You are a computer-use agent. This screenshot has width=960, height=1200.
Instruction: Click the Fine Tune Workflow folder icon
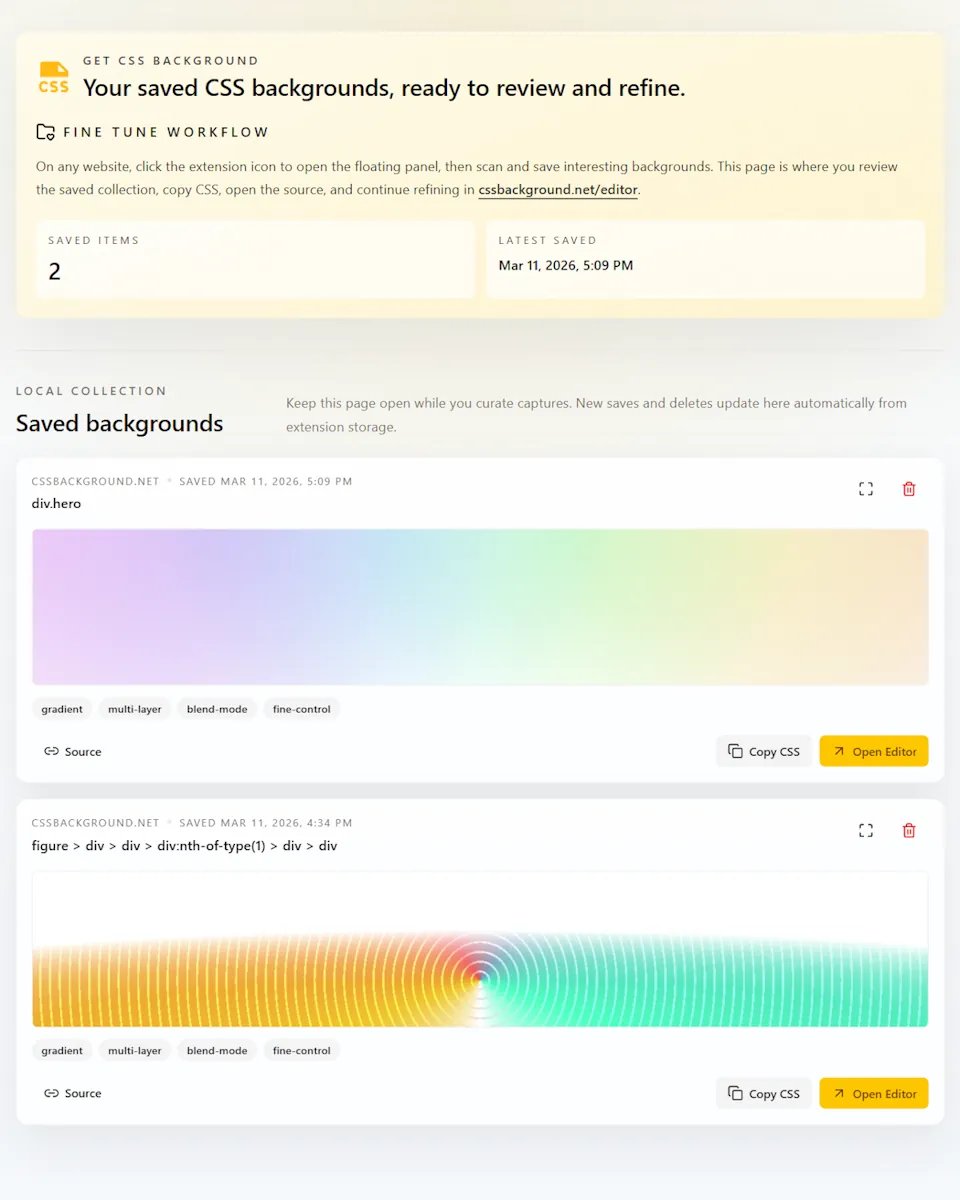point(44,131)
